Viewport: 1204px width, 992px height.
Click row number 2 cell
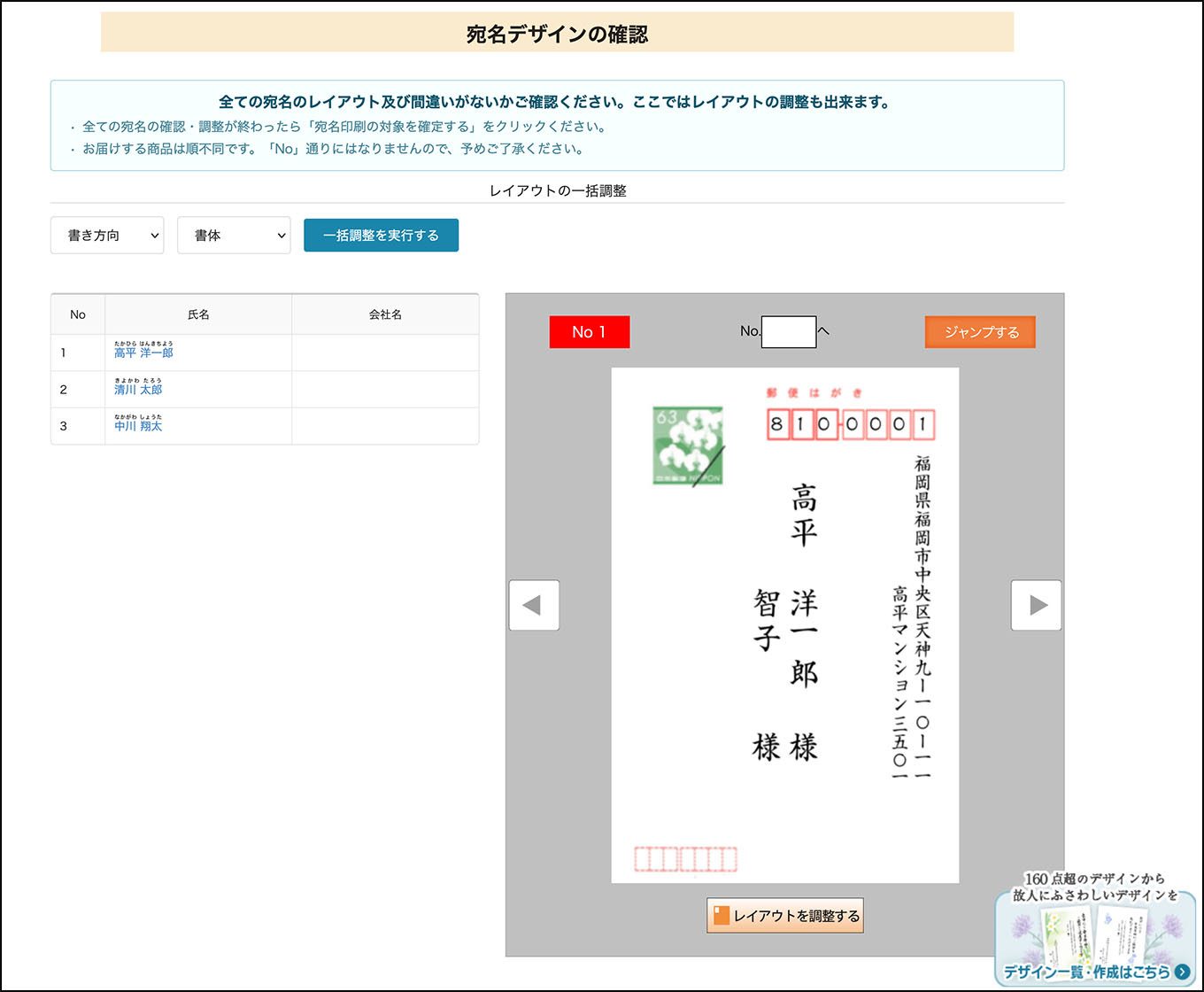(78, 390)
